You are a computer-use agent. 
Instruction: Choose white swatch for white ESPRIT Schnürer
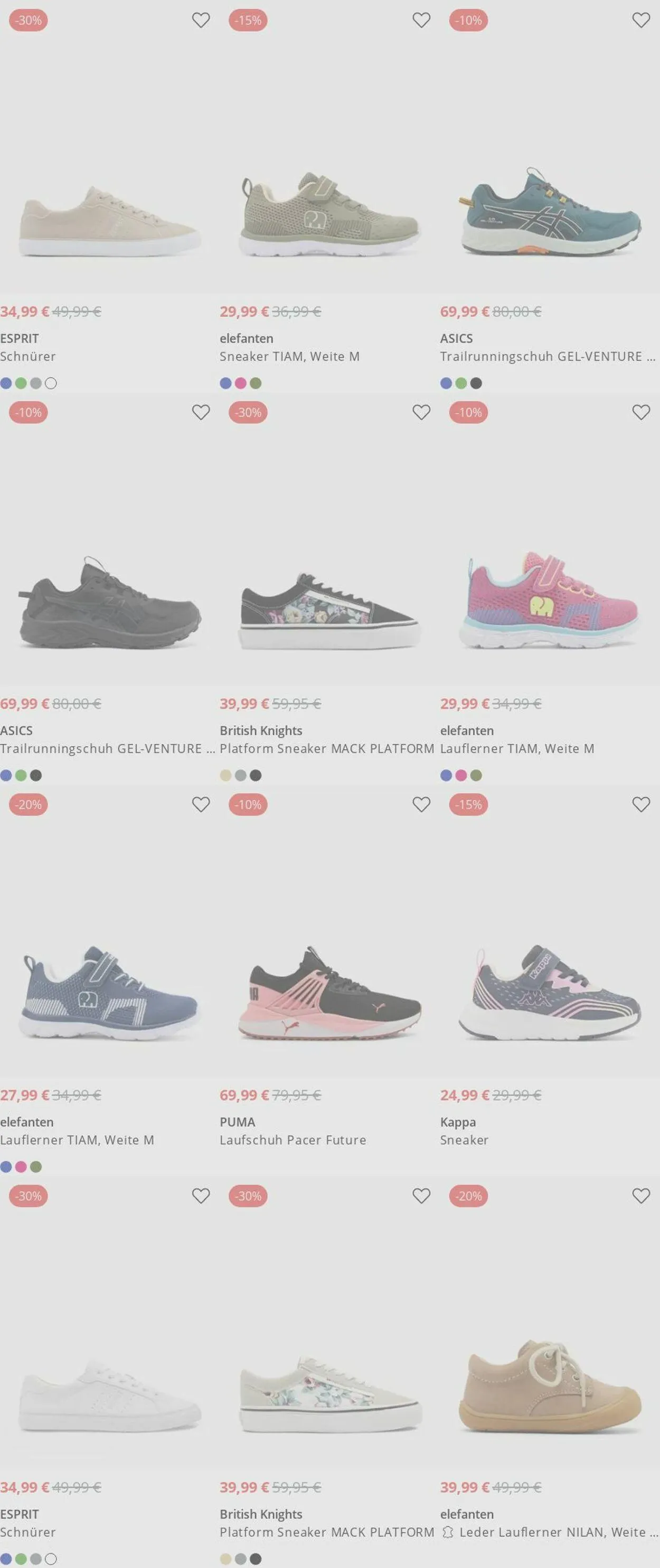tap(51, 1559)
